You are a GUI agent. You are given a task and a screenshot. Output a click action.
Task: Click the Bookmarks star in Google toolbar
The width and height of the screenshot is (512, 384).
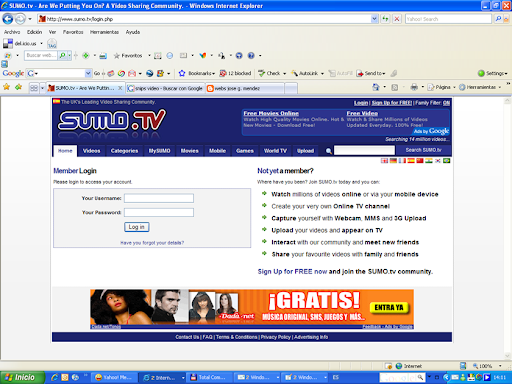(x=182, y=73)
